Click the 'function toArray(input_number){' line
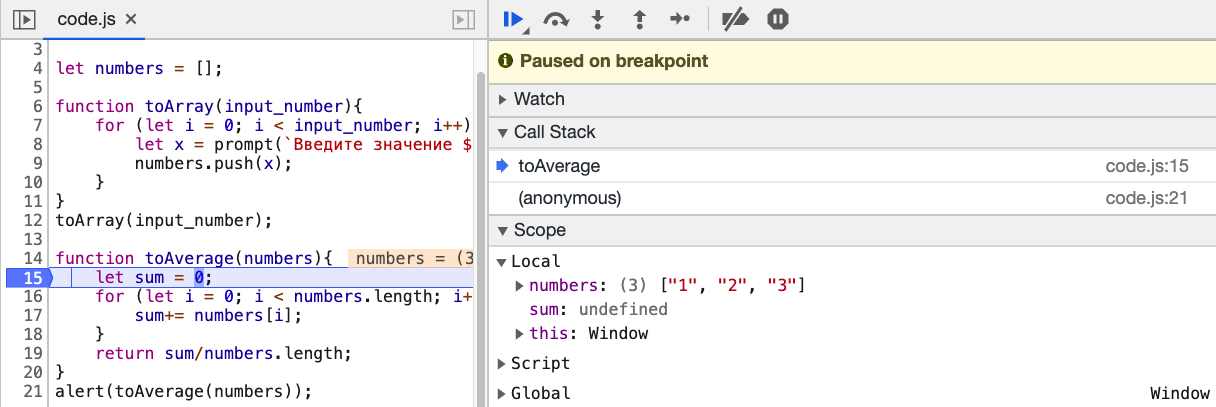 pos(208,107)
